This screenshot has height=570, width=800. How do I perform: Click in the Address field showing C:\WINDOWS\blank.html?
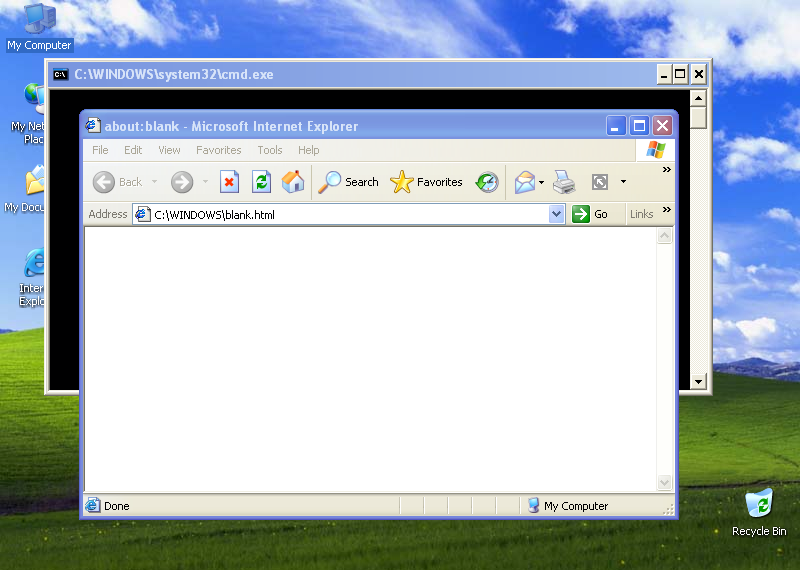coord(341,214)
